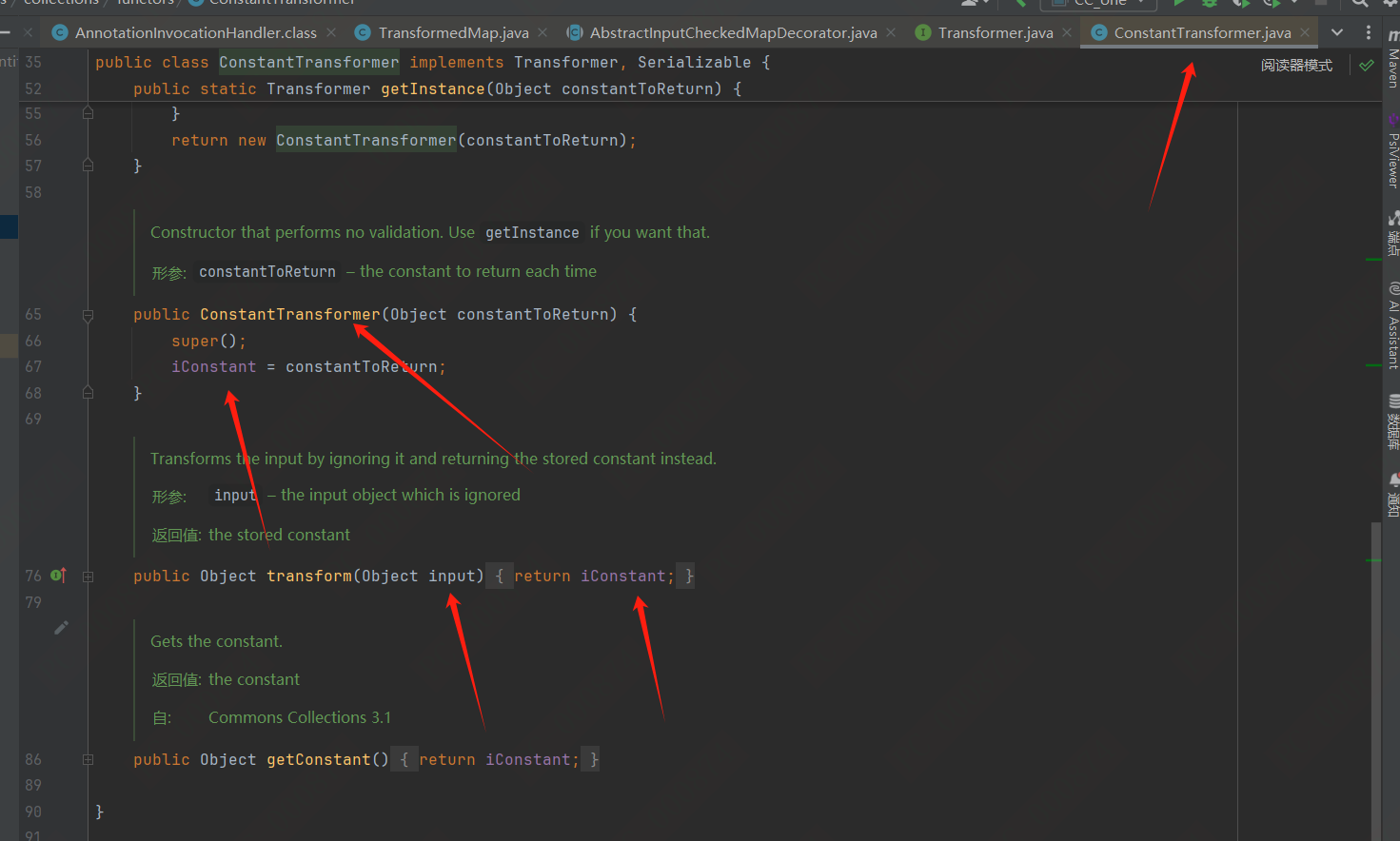
Task: Open the AI Assistant tool window
Action: pos(1392,325)
